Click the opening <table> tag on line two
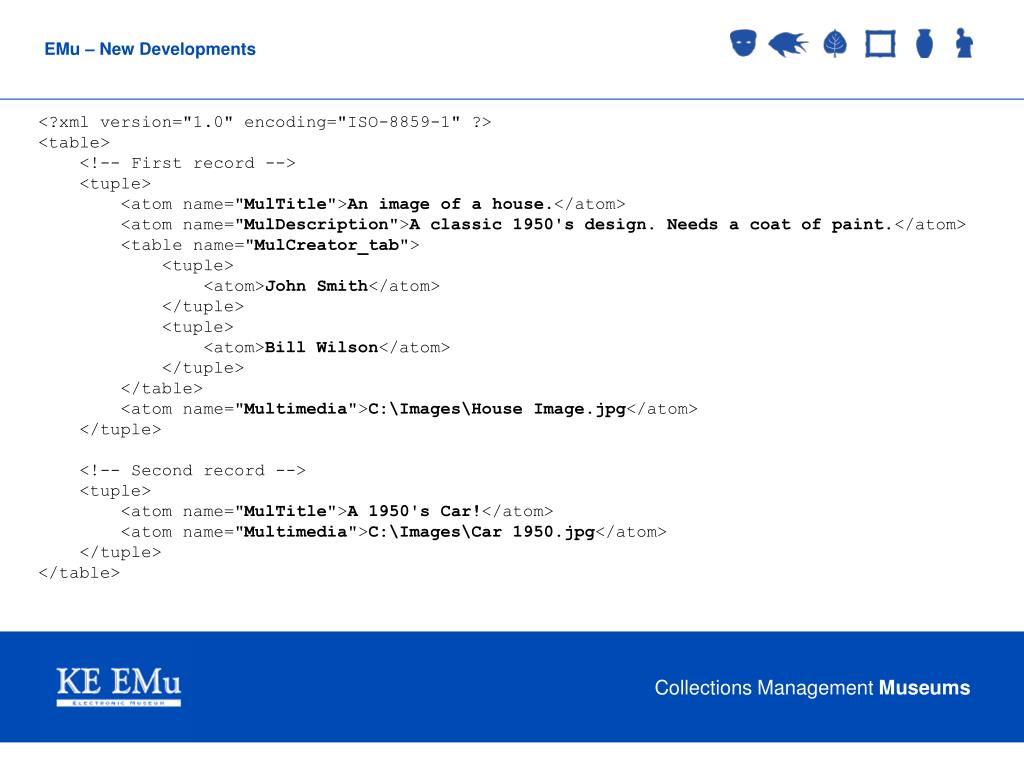The image size is (1024, 768). tap(74, 143)
